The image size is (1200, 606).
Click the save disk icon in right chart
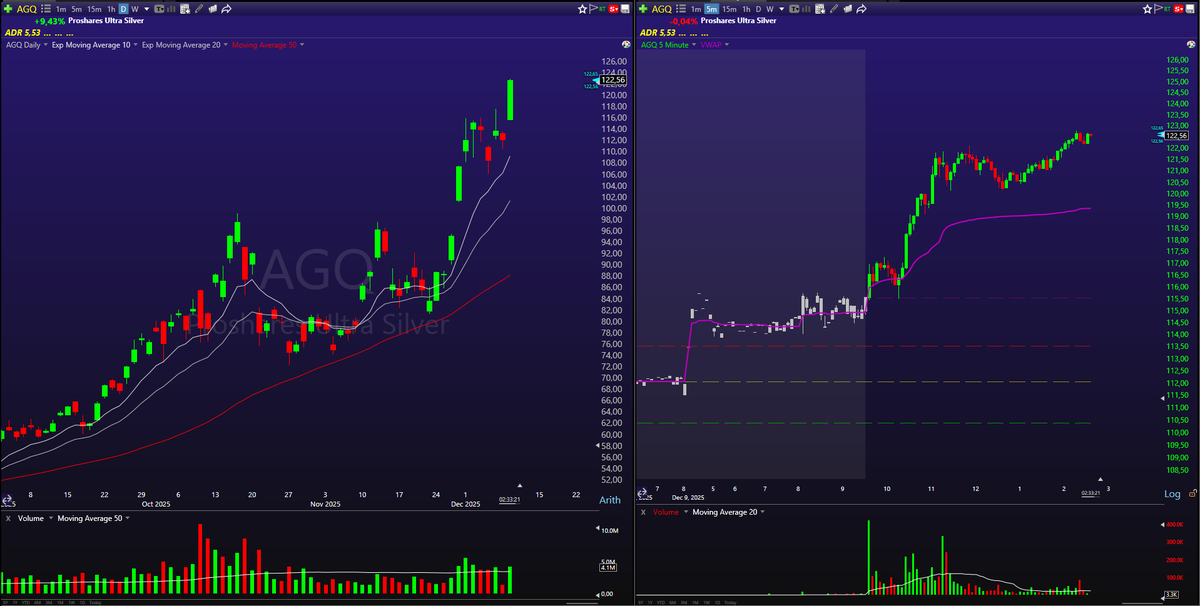click(1190, 9)
